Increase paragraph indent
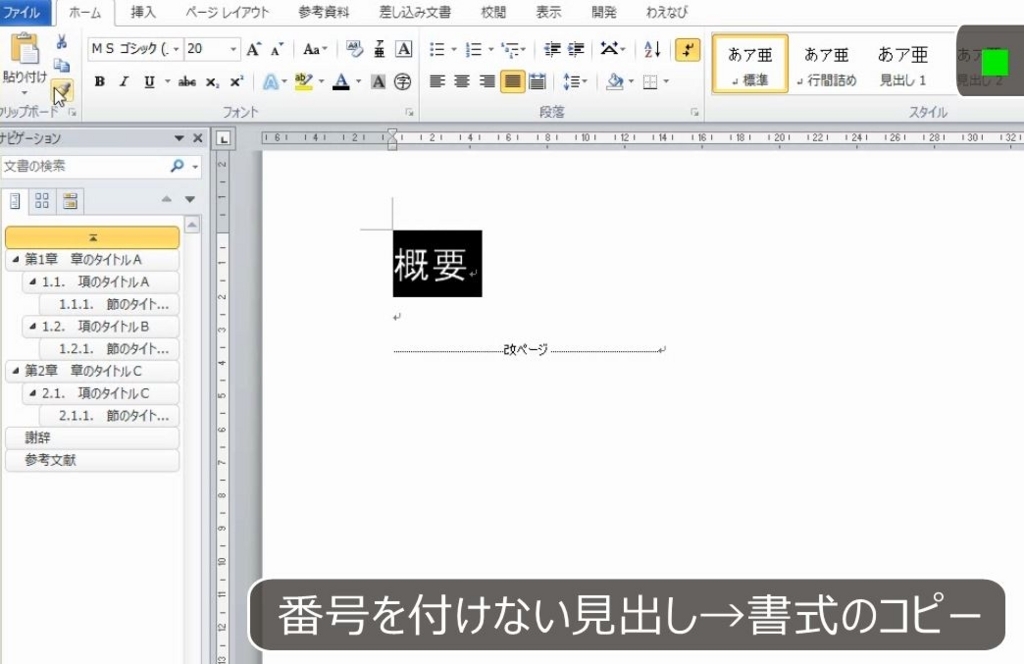The height and width of the screenshot is (664, 1024). coord(576,49)
